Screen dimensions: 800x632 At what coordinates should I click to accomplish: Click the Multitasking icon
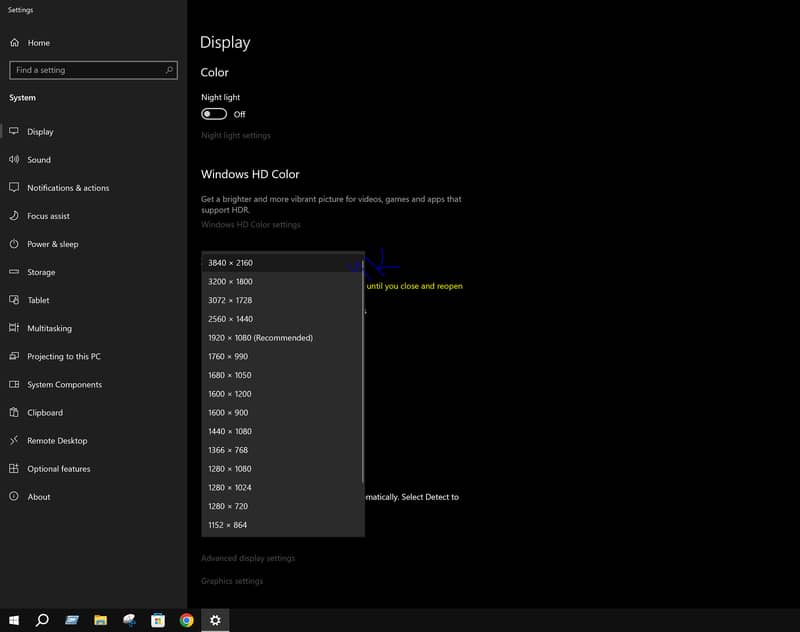(x=14, y=328)
